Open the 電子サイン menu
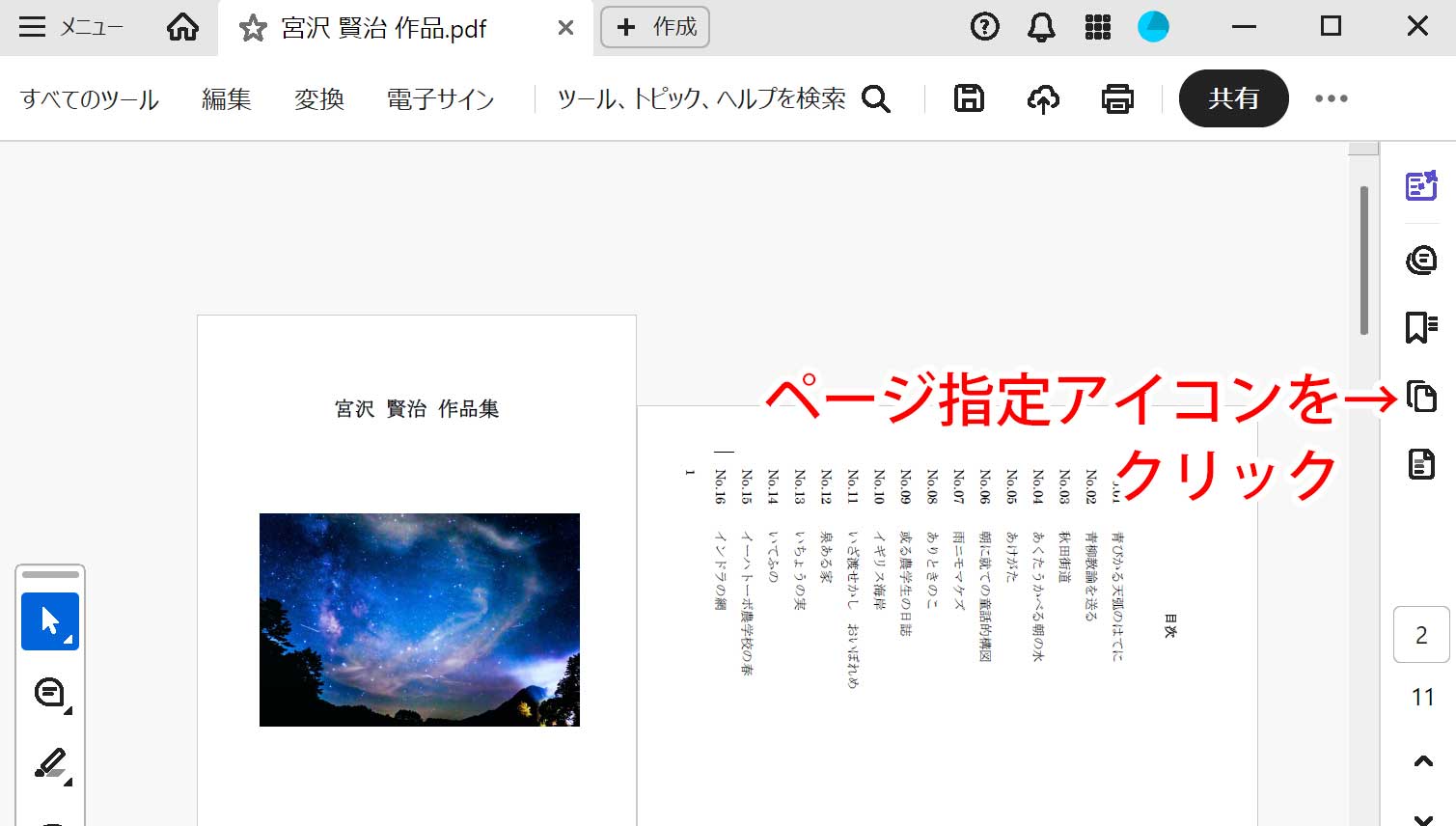Screen dimensions: 1456x826 coord(440,98)
